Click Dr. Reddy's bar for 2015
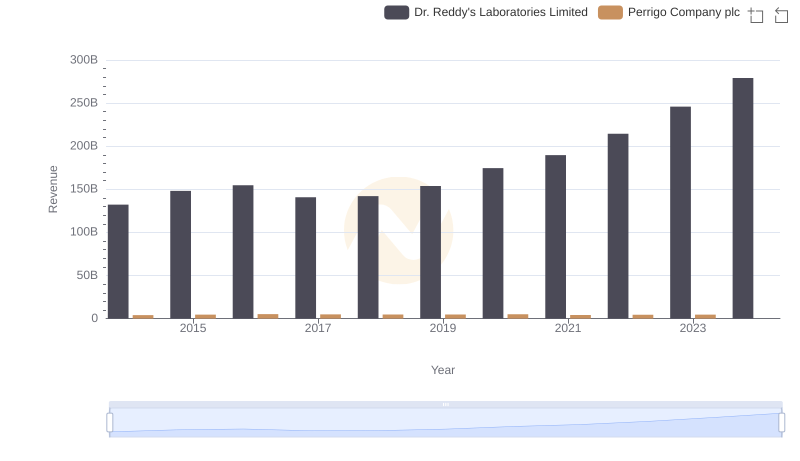Viewport: 800px width, 461px height. [x=181, y=255]
